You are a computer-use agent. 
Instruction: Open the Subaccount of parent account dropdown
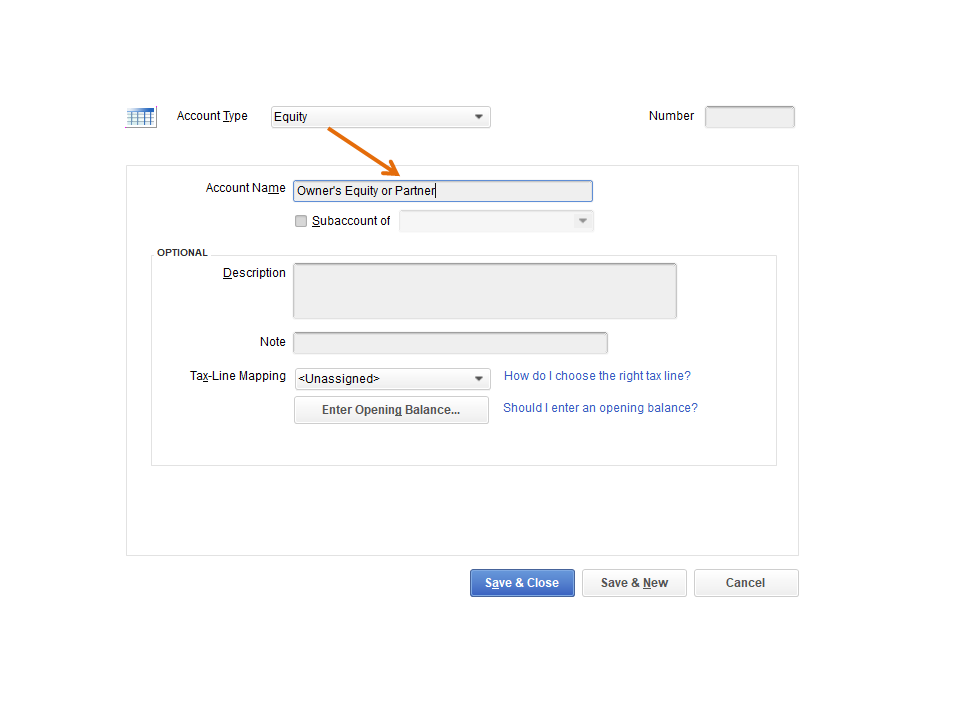[496, 221]
